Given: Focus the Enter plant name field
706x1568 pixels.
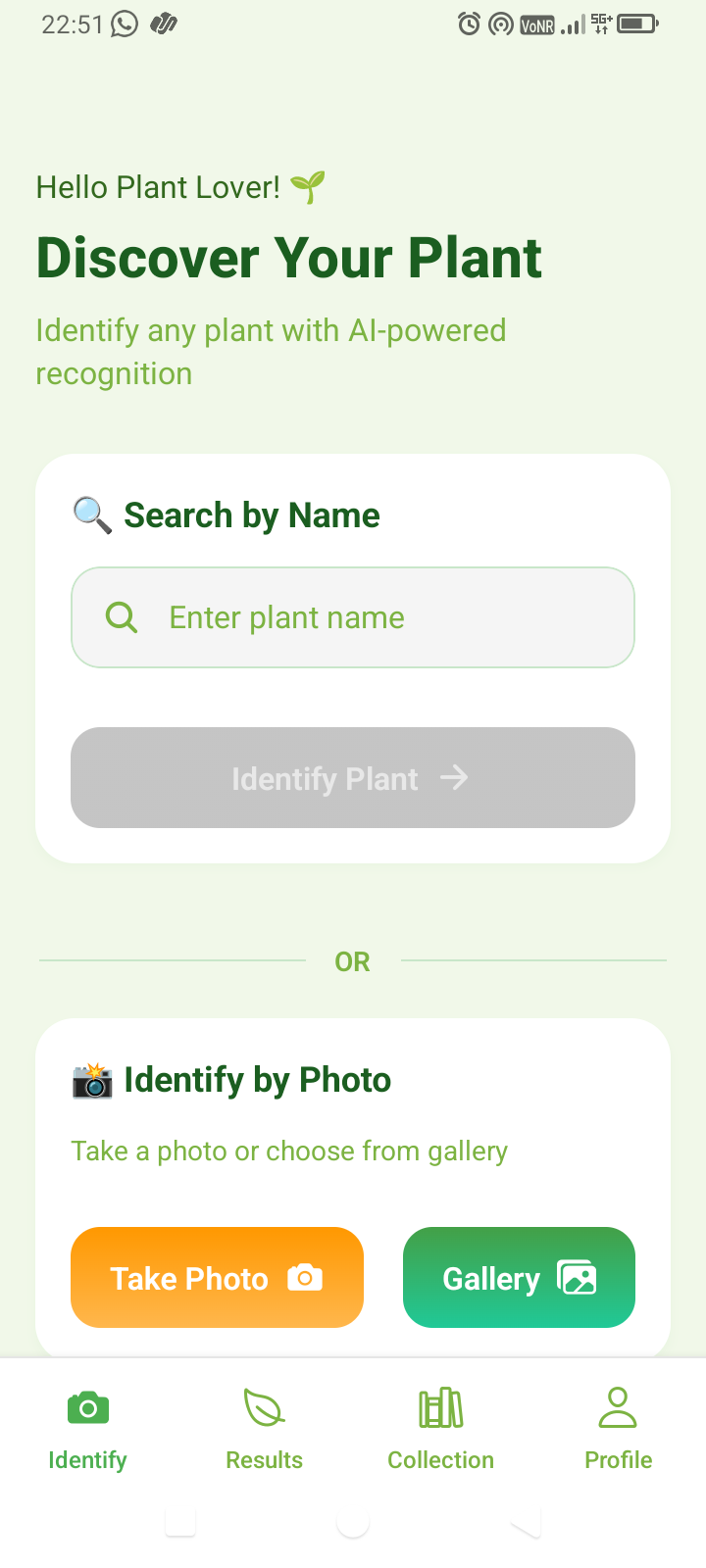Looking at the screenshot, I should [353, 617].
